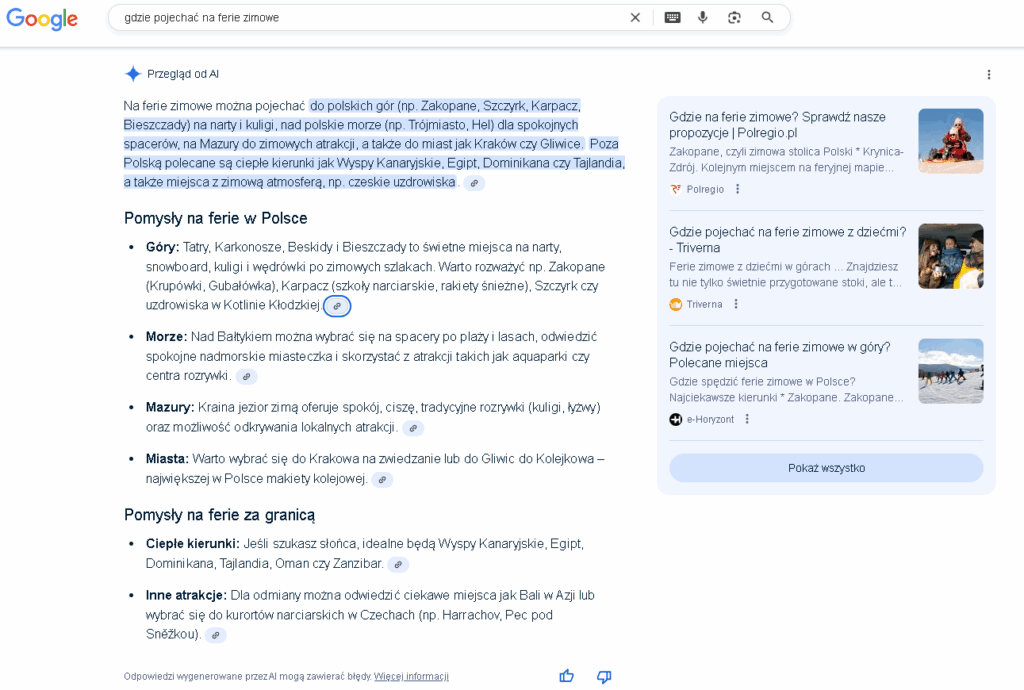This screenshot has width=1024, height=690.
Task: Open the 'Więcej informacji' link
Action: [411, 676]
